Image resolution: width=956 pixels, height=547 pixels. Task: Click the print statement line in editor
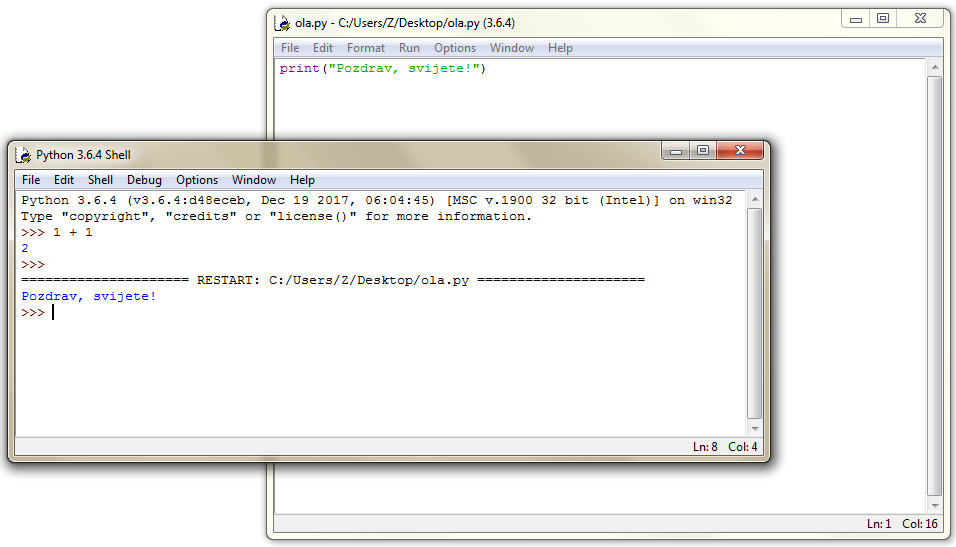tap(382, 69)
